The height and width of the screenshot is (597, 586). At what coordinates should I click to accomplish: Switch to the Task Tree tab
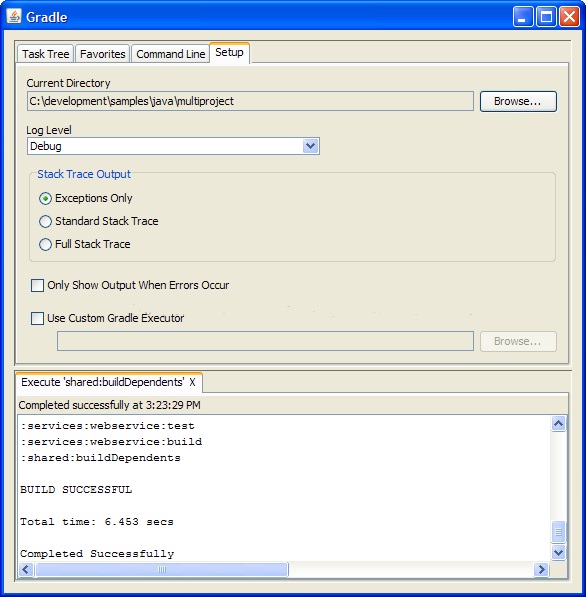click(x=45, y=54)
